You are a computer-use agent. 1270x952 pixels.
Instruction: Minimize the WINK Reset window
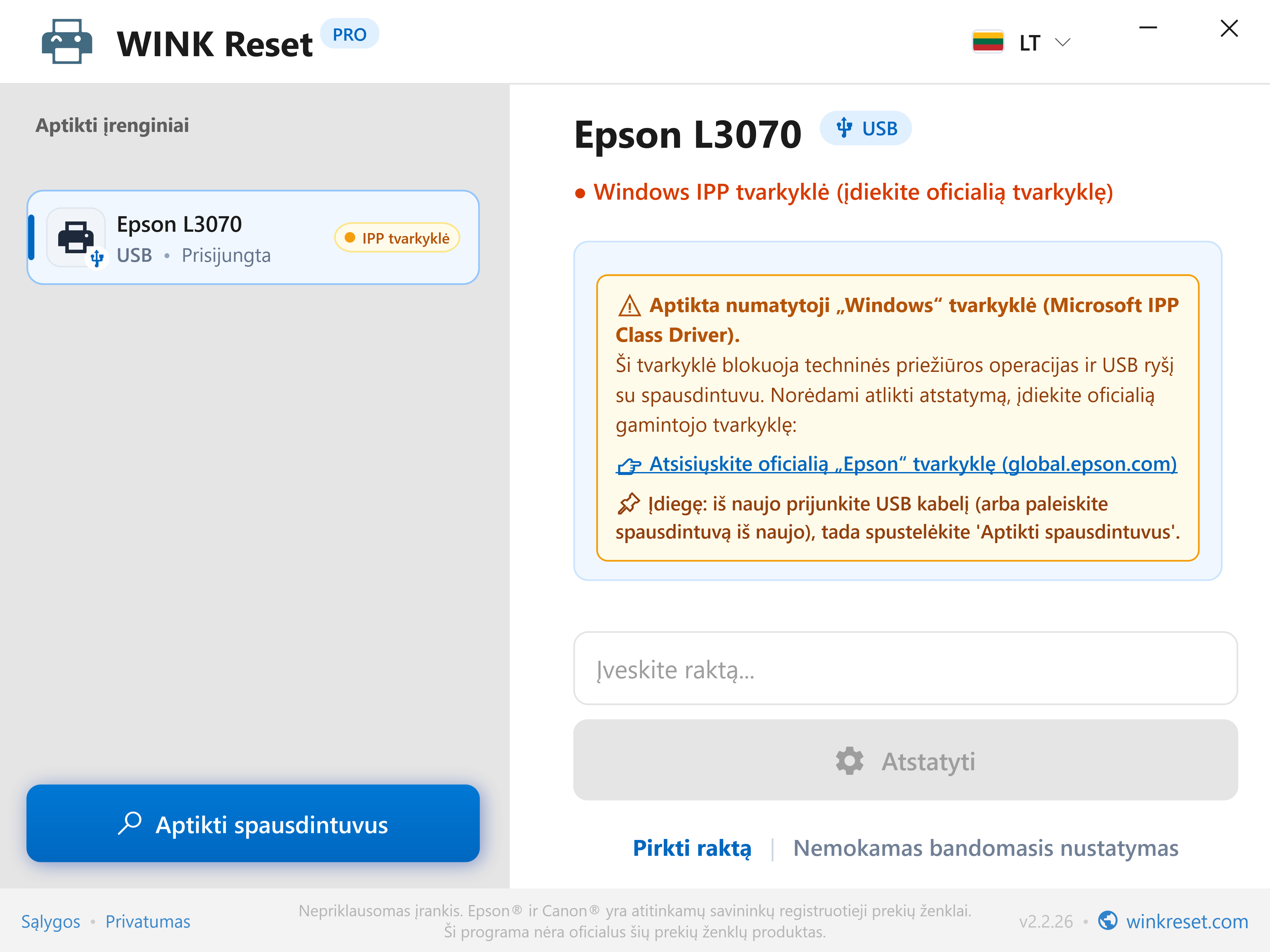click(x=1148, y=27)
